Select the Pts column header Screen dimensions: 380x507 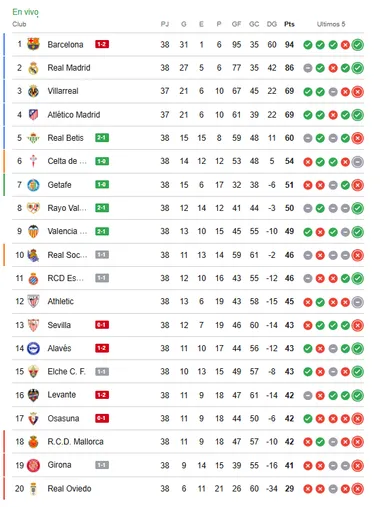[289, 24]
